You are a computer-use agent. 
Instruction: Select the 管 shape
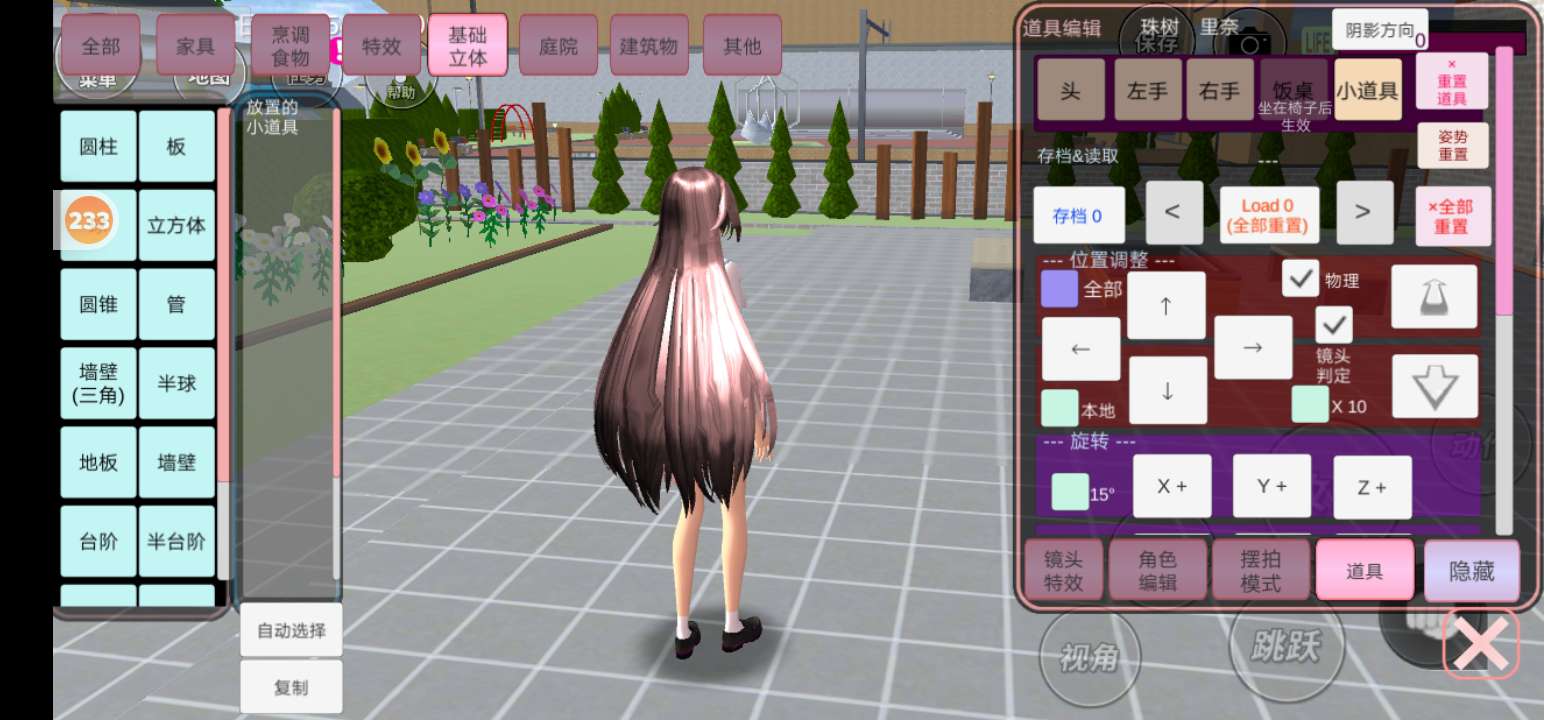click(x=176, y=304)
